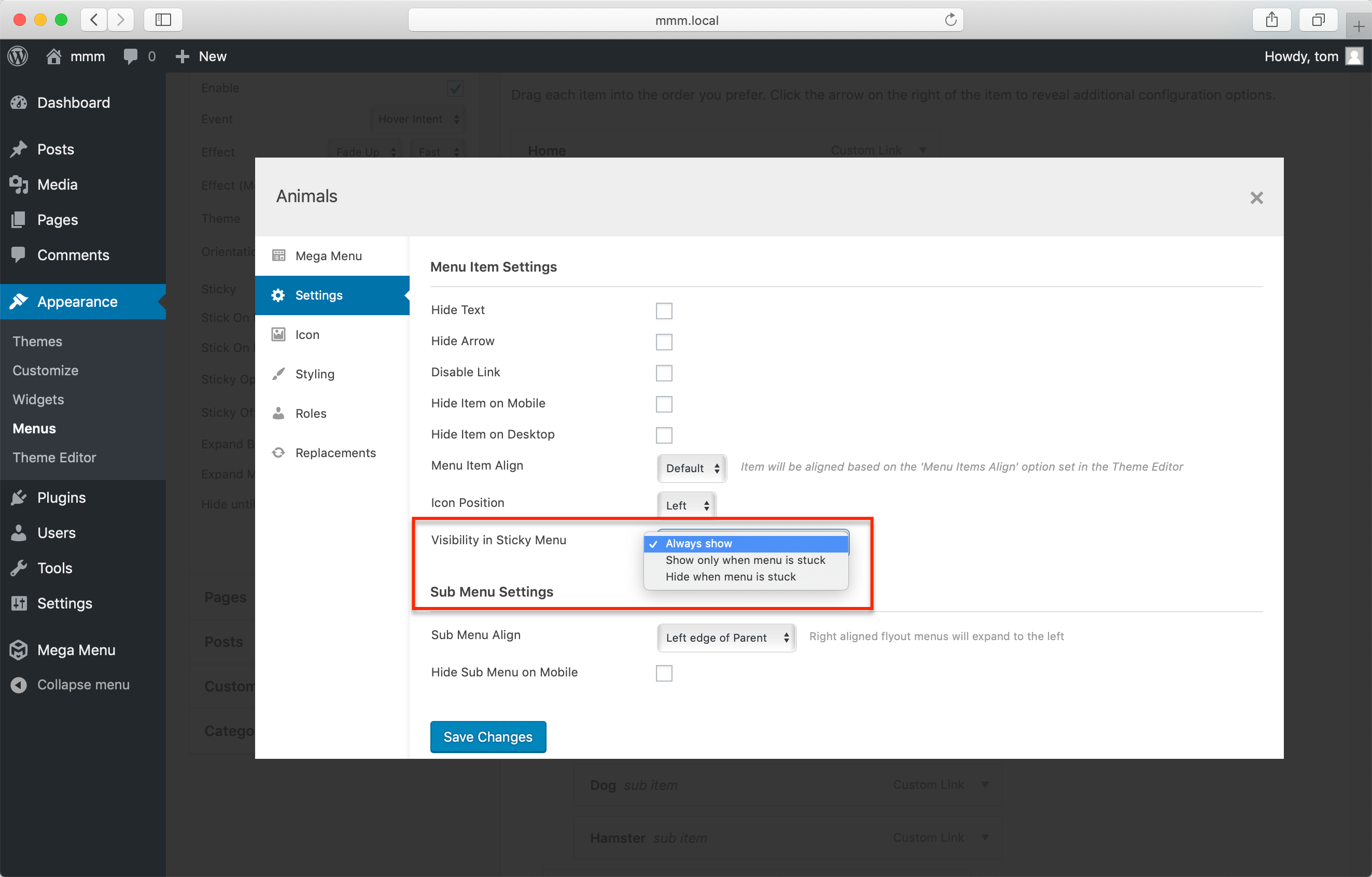1372x877 pixels.
Task: Open the Replacements tab
Action: (335, 452)
